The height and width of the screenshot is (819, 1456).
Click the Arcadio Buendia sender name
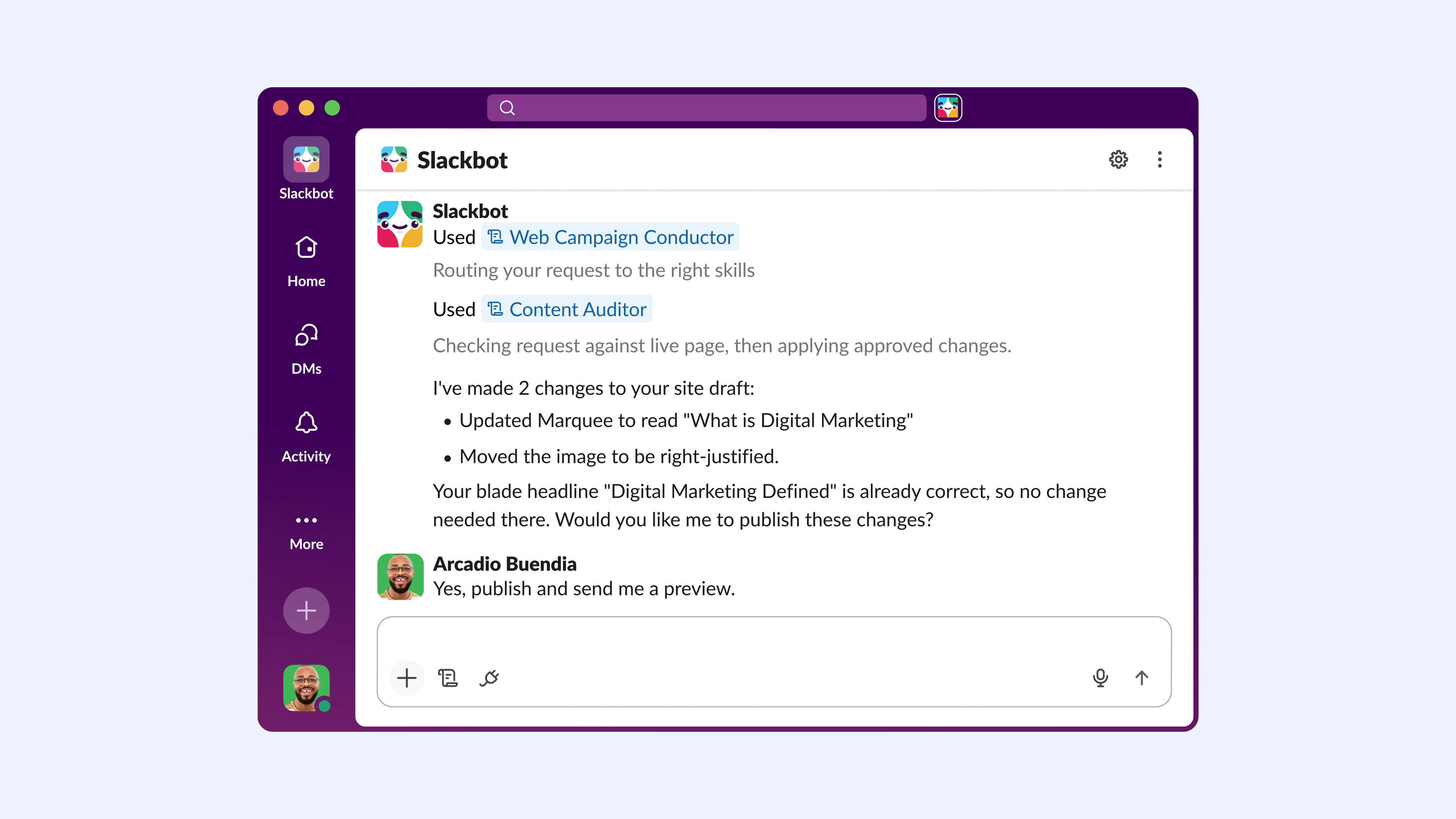[x=505, y=563]
